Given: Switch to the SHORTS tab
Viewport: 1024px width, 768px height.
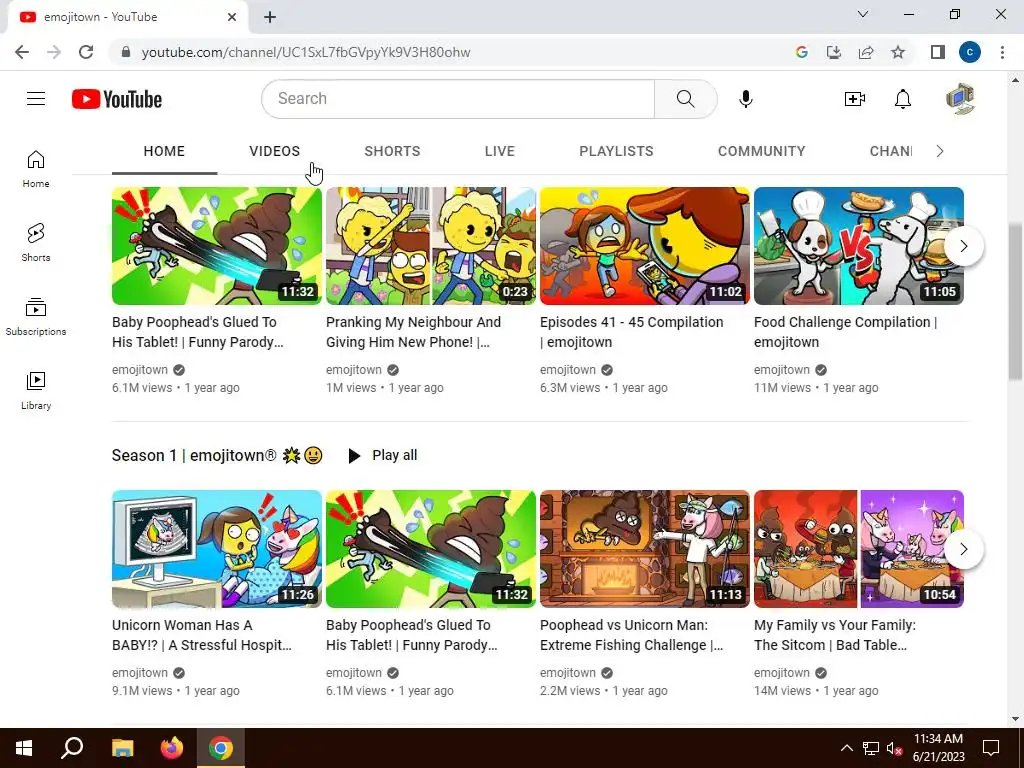Looking at the screenshot, I should (x=392, y=152).
